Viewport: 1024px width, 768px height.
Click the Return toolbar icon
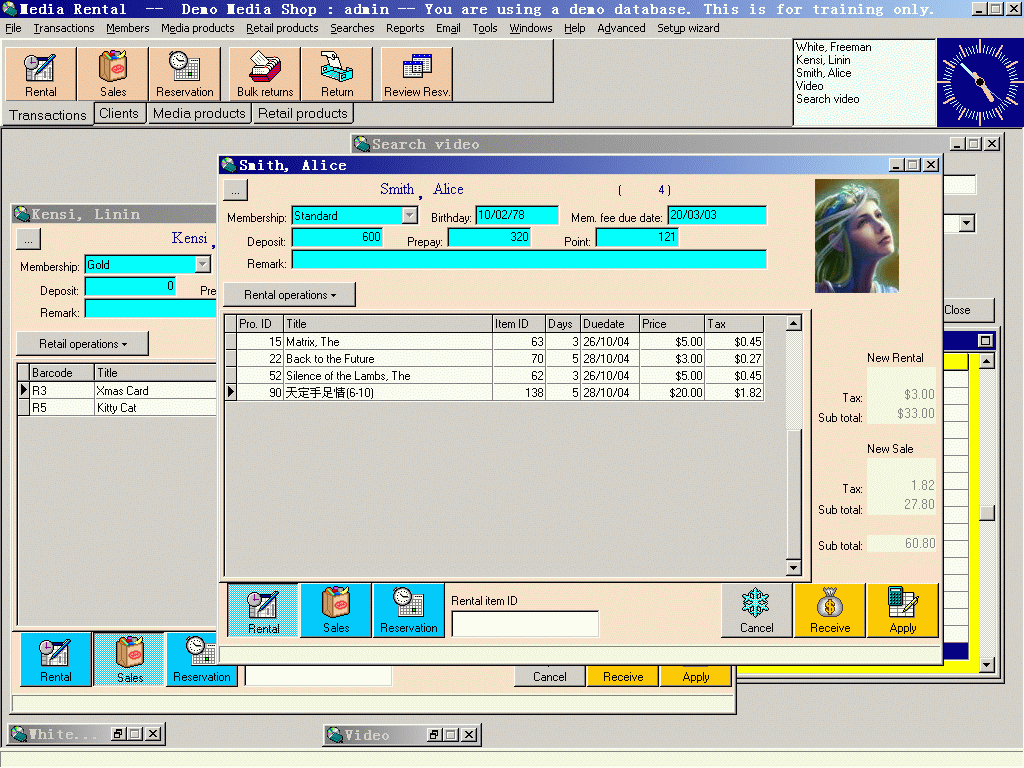[x=336, y=73]
